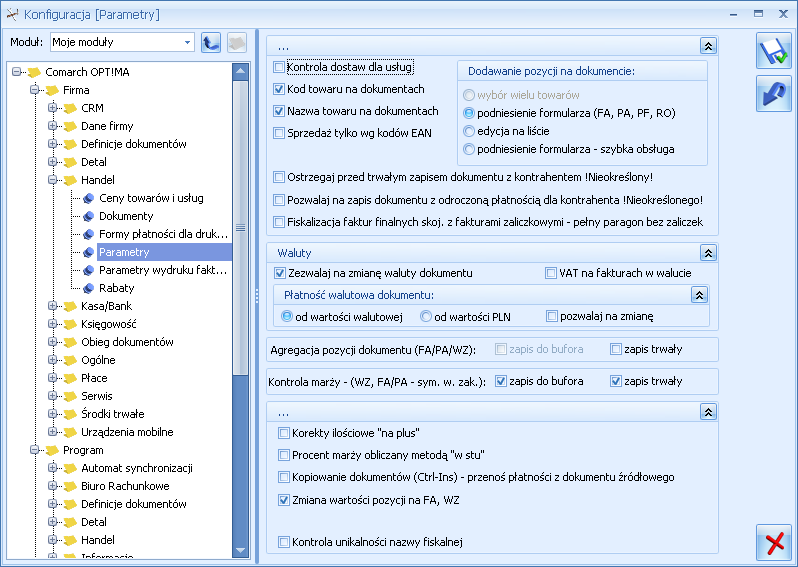Viewport: 798px width, 567px height.
Task: Click the Biuro Rachunkowe folder icon
Action: click(70, 487)
